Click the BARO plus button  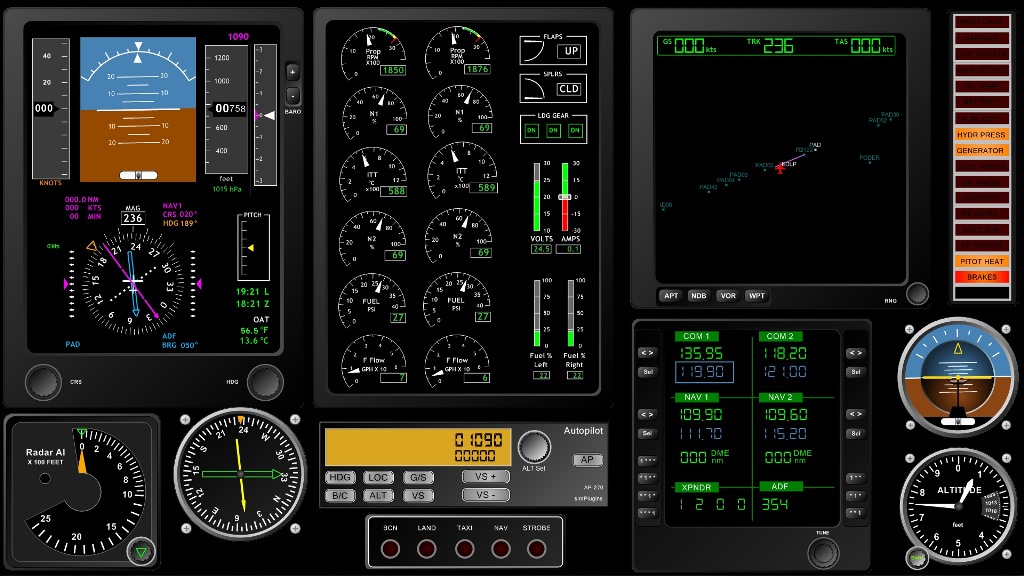click(x=293, y=72)
